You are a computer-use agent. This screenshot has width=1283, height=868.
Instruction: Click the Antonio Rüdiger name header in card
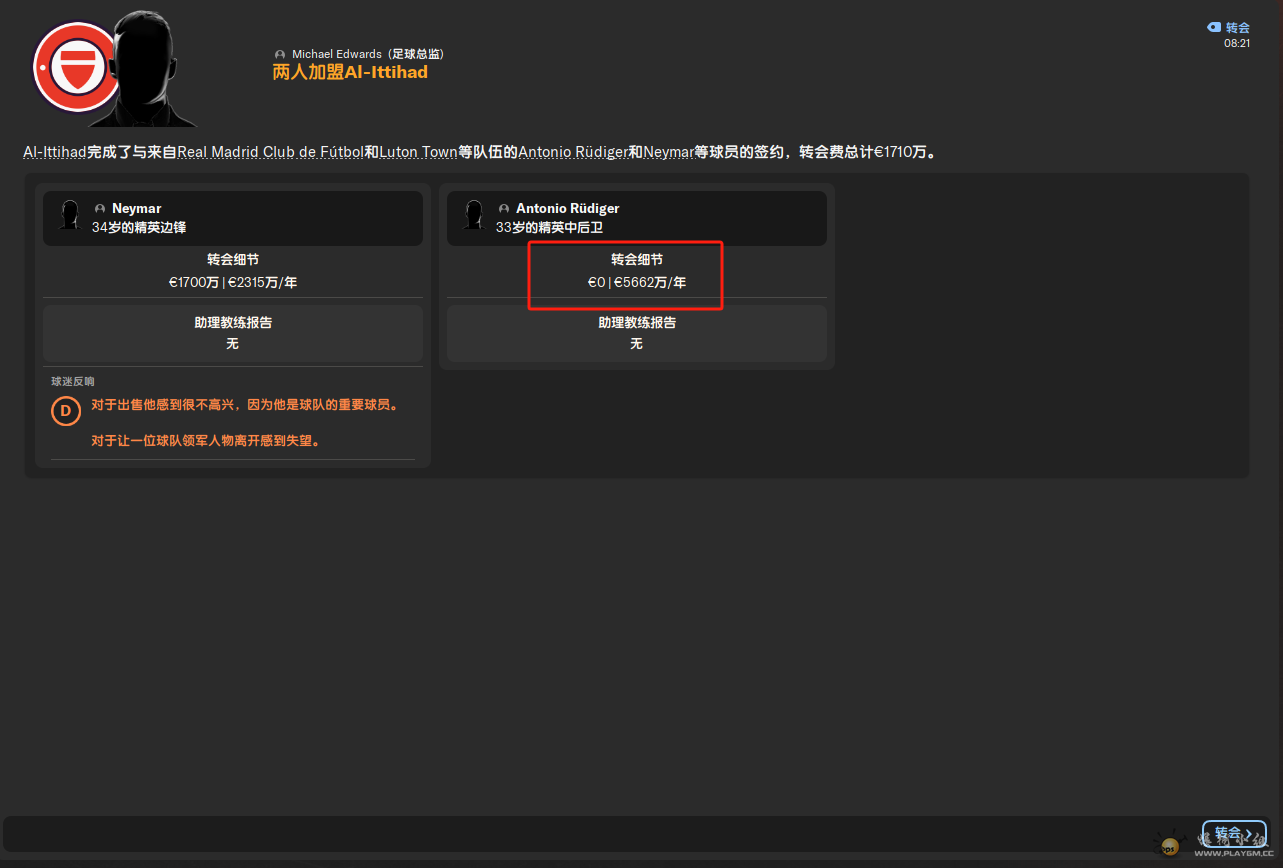point(567,208)
